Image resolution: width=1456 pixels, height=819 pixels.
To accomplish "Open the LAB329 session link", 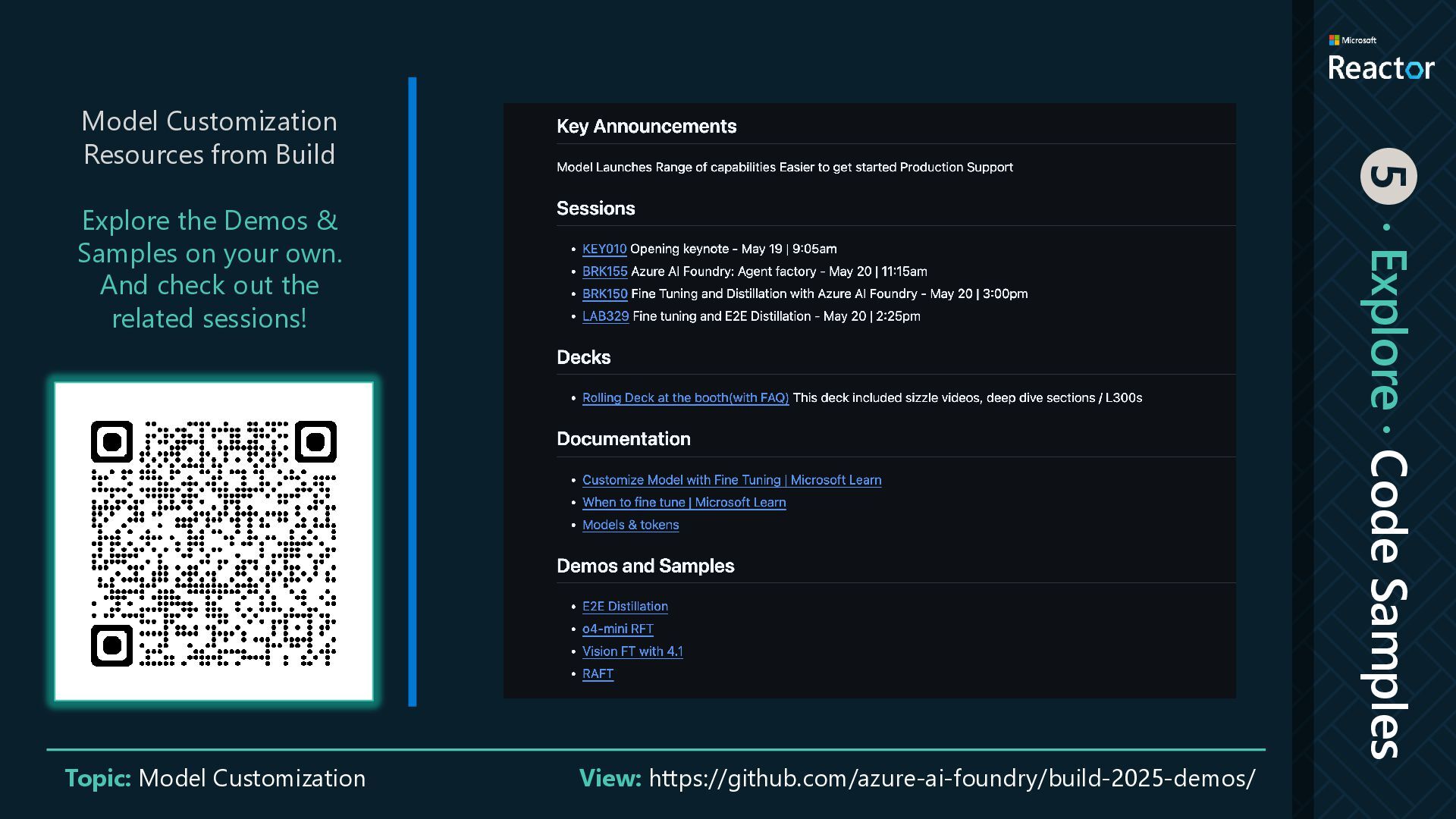I will (605, 316).
